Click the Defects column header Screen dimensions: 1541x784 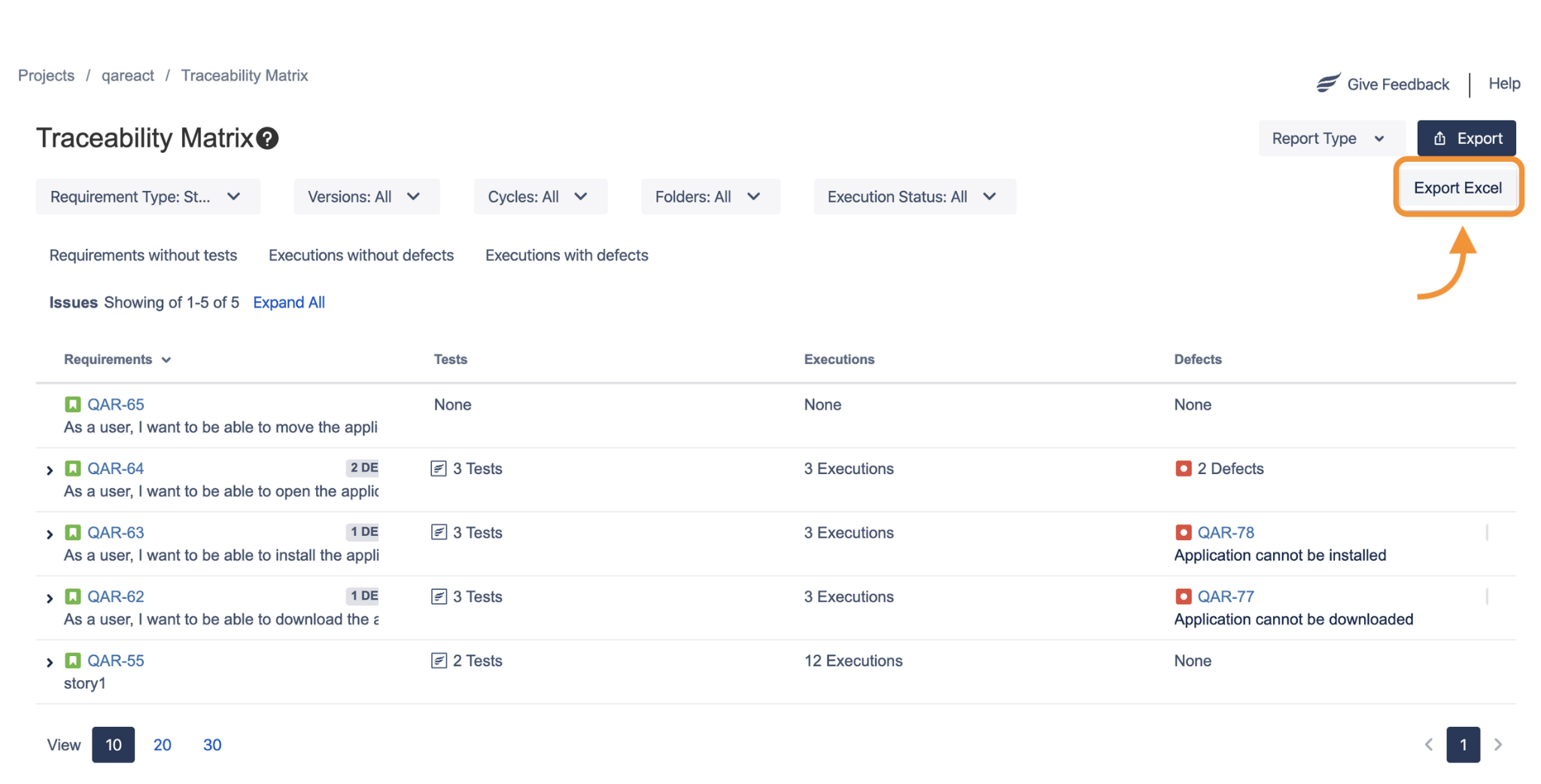coord(1198,360)
